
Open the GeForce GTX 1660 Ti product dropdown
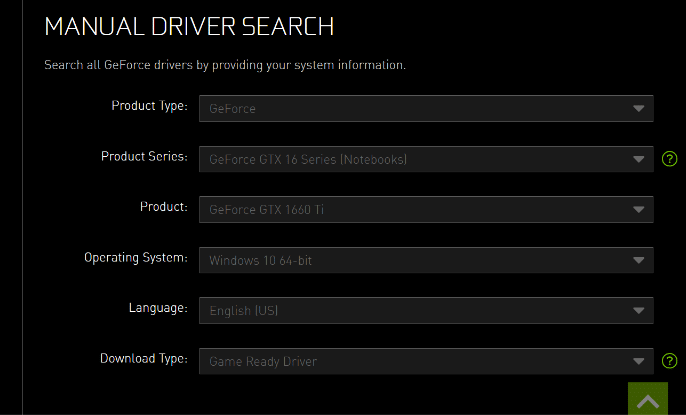(426, 209)
